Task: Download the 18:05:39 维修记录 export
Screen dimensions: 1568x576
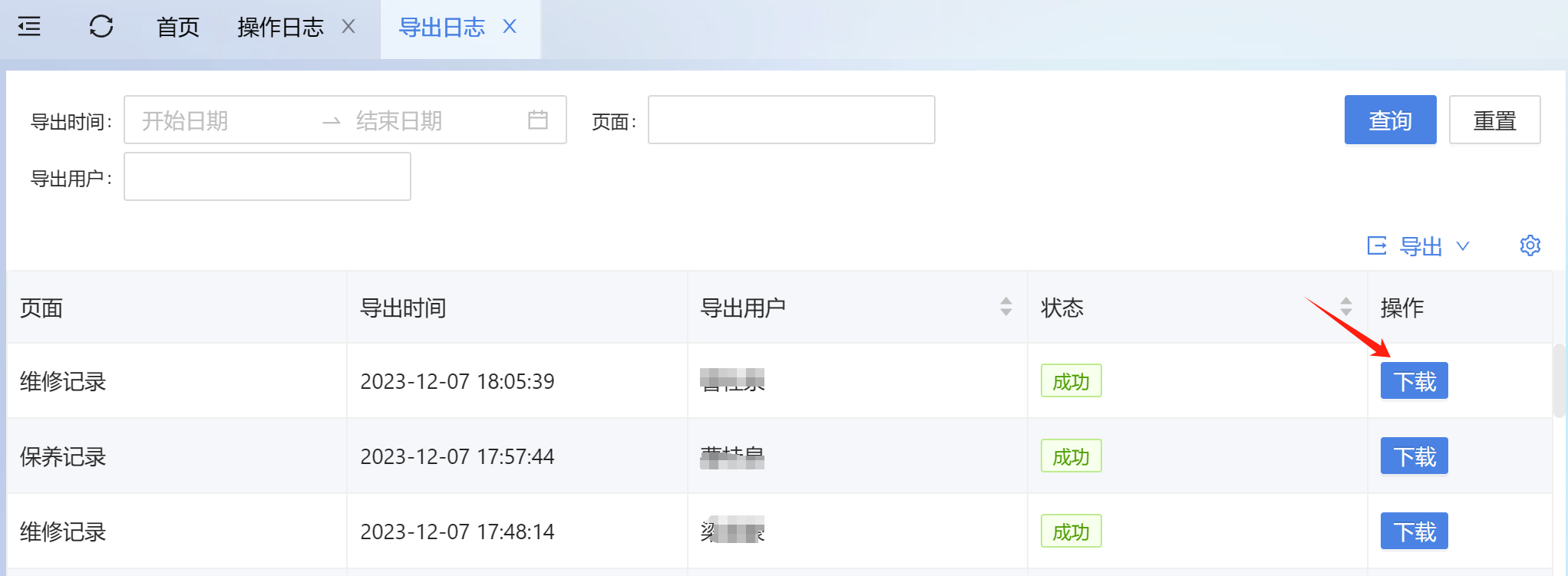Action: (x=1414, y=381)
